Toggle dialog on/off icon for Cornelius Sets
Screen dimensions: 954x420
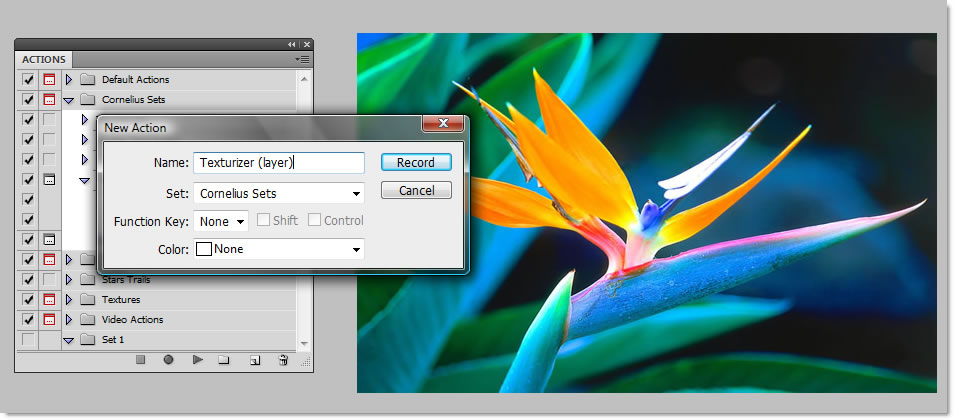pyautogui.click(x=49, y=99)
